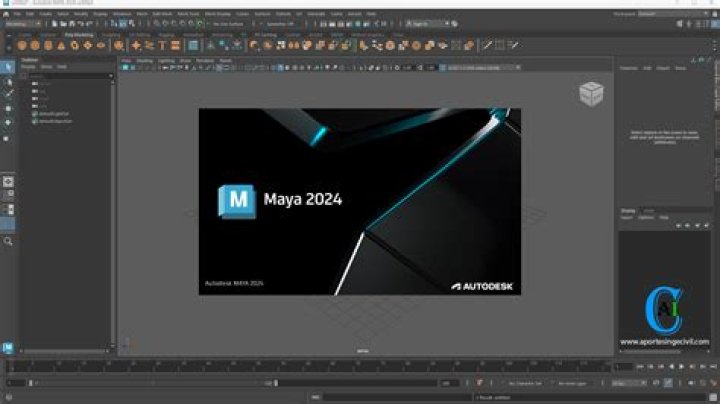This screenshot has width=720, height=404.
Task: Click the Save Scene icon
Action: [72, 24]
